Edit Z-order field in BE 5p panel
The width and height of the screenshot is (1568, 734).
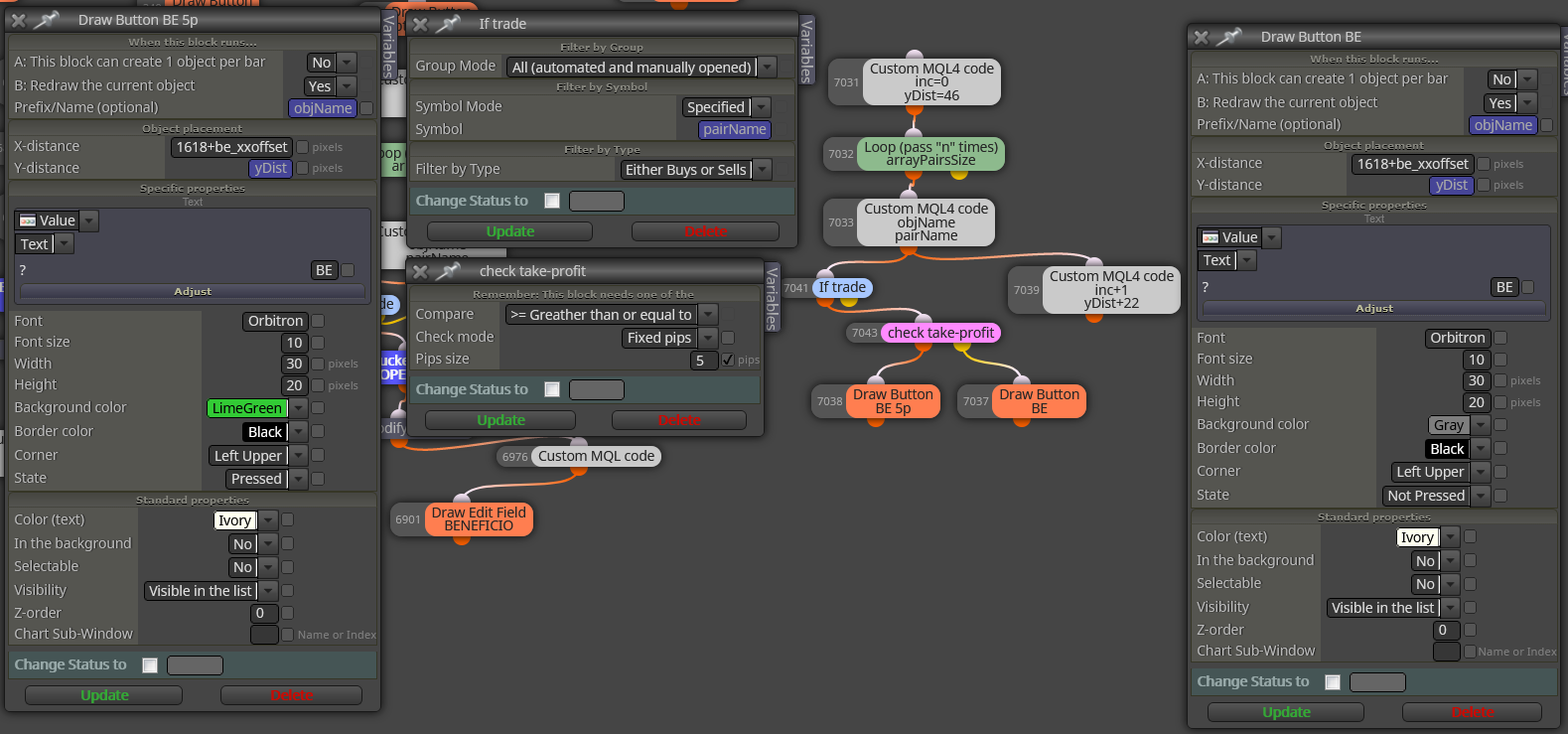(263, 614)
